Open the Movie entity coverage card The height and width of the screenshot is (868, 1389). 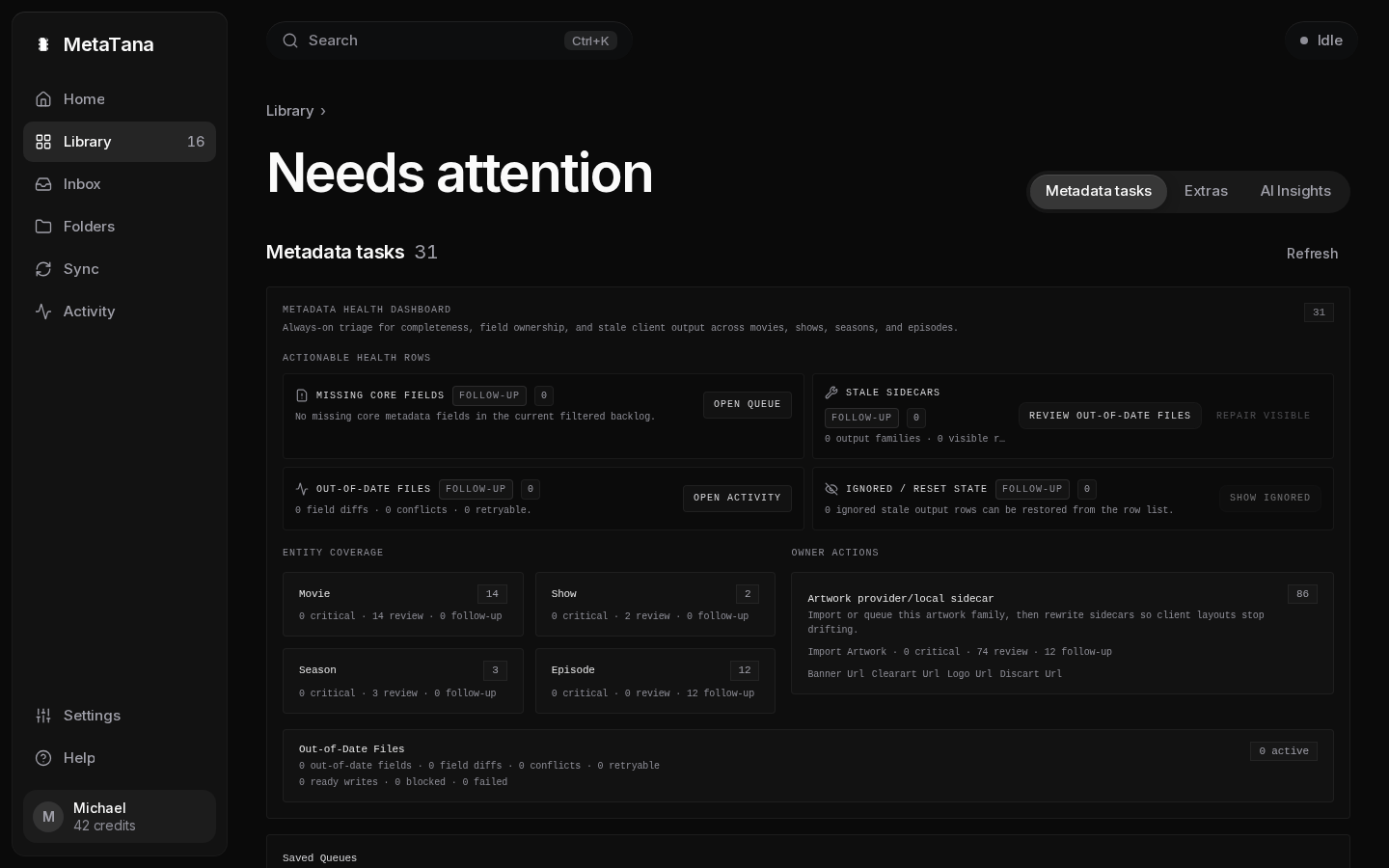pyautogui.click(x=402, y=604)
